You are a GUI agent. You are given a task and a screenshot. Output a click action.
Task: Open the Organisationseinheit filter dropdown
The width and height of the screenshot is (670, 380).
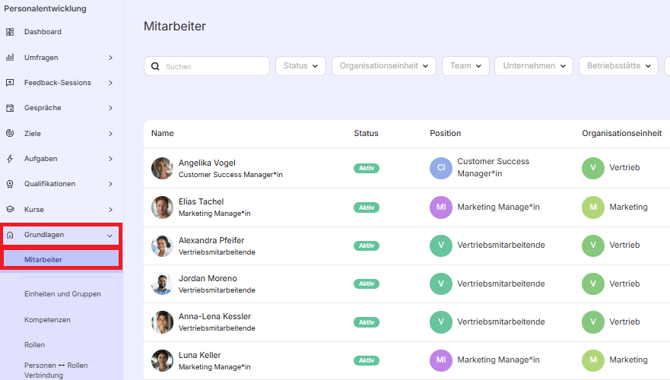coord(384,66)
